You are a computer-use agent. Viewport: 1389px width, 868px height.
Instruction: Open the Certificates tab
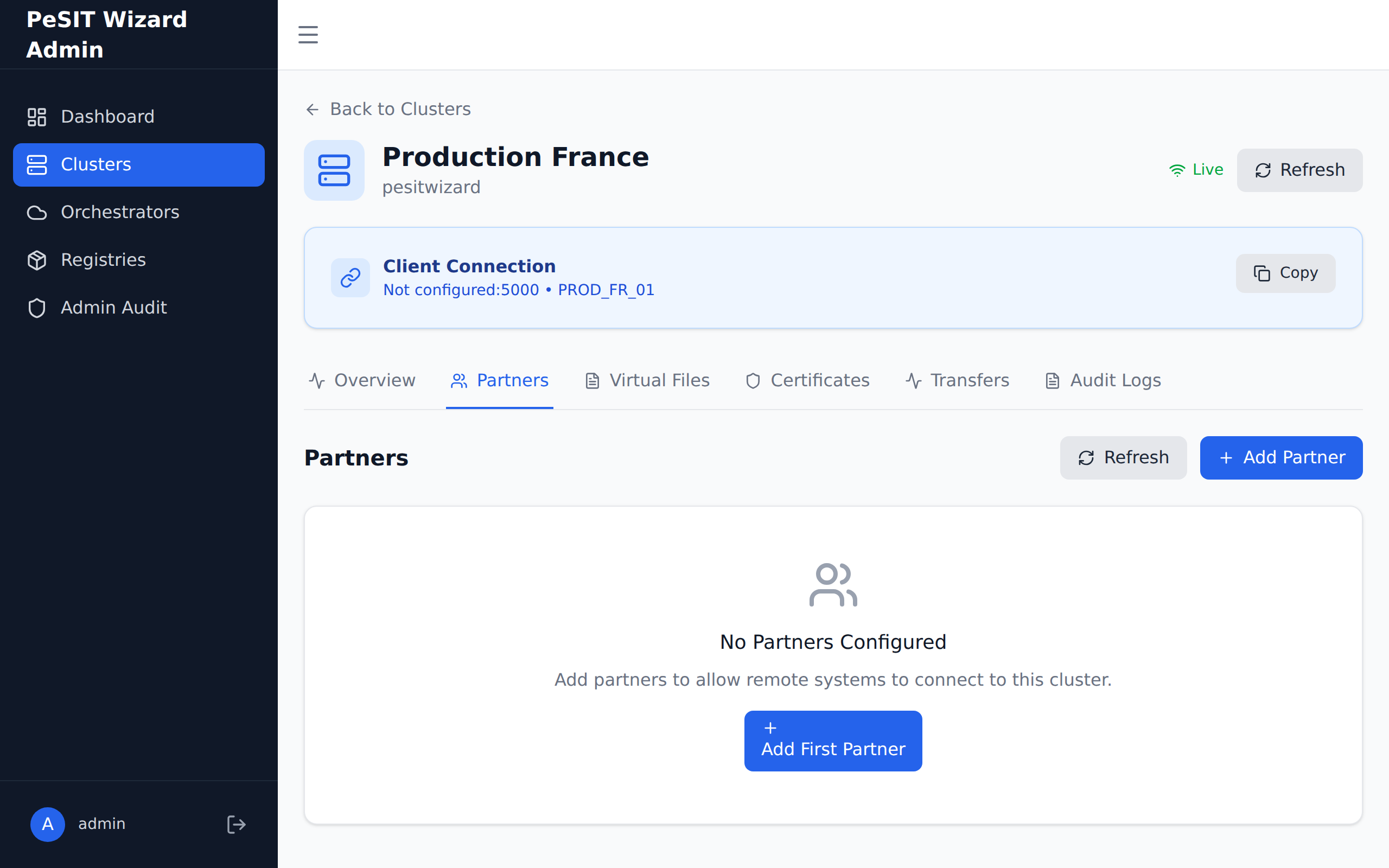(x=807, y=381)
